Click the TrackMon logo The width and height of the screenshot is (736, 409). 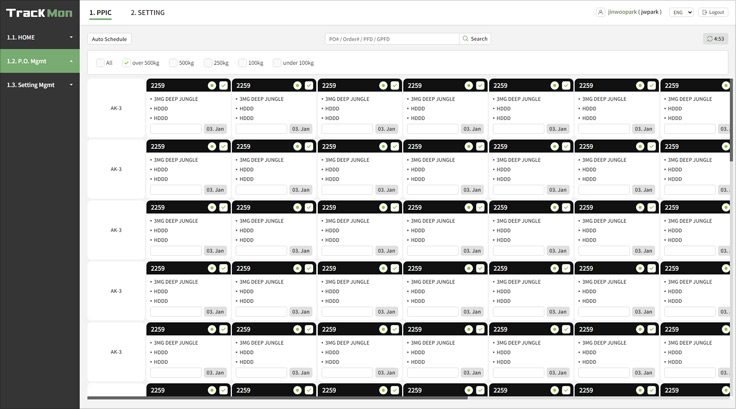click(x=39, y=13)
